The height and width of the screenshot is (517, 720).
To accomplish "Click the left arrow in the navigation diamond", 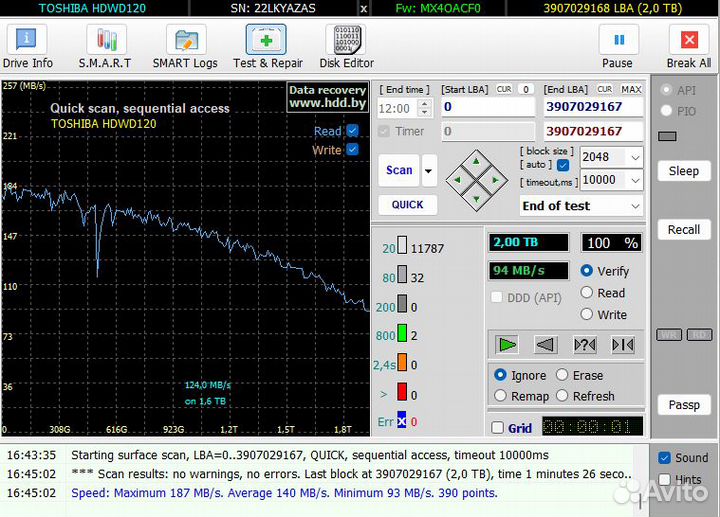I will click(457, 180).
